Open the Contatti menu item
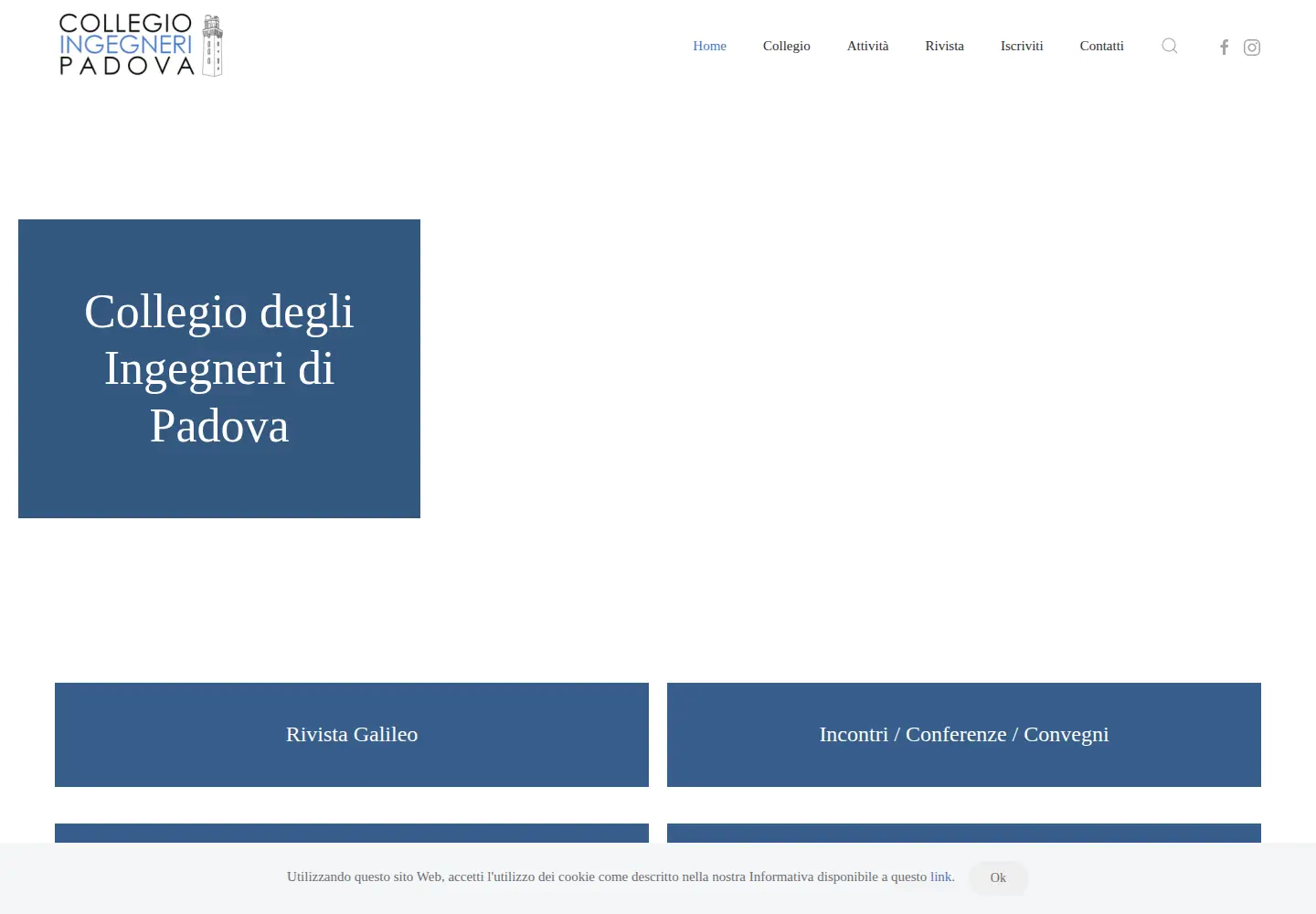This screenshot has width=1316, height=914. click(1101, 46)
